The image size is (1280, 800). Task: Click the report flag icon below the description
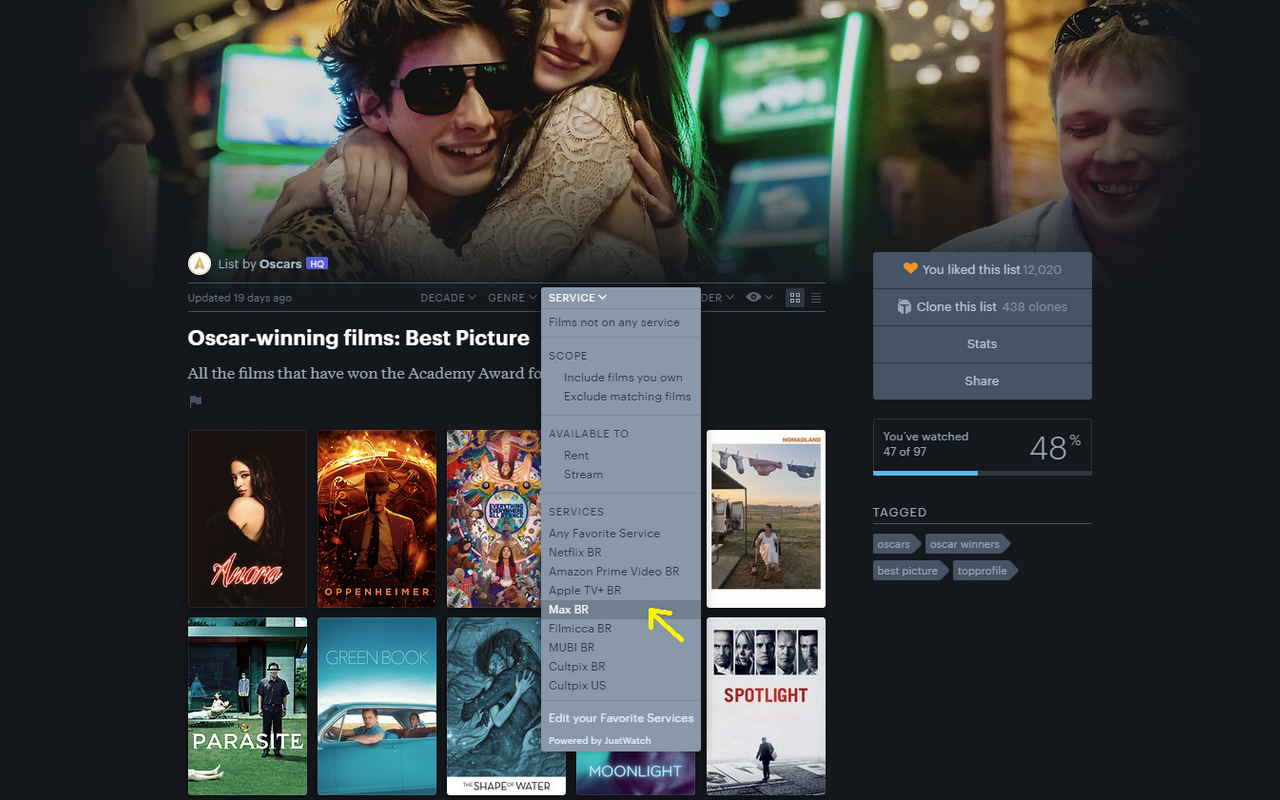click(196, 401)
